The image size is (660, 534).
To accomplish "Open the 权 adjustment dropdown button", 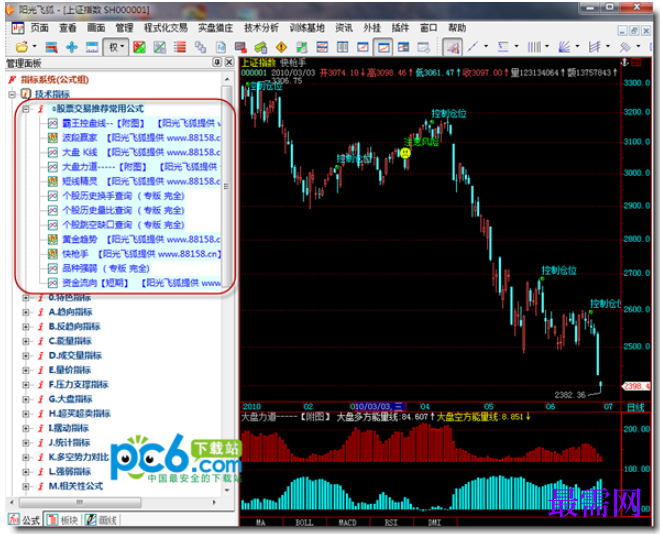I will tap(116, 47).
